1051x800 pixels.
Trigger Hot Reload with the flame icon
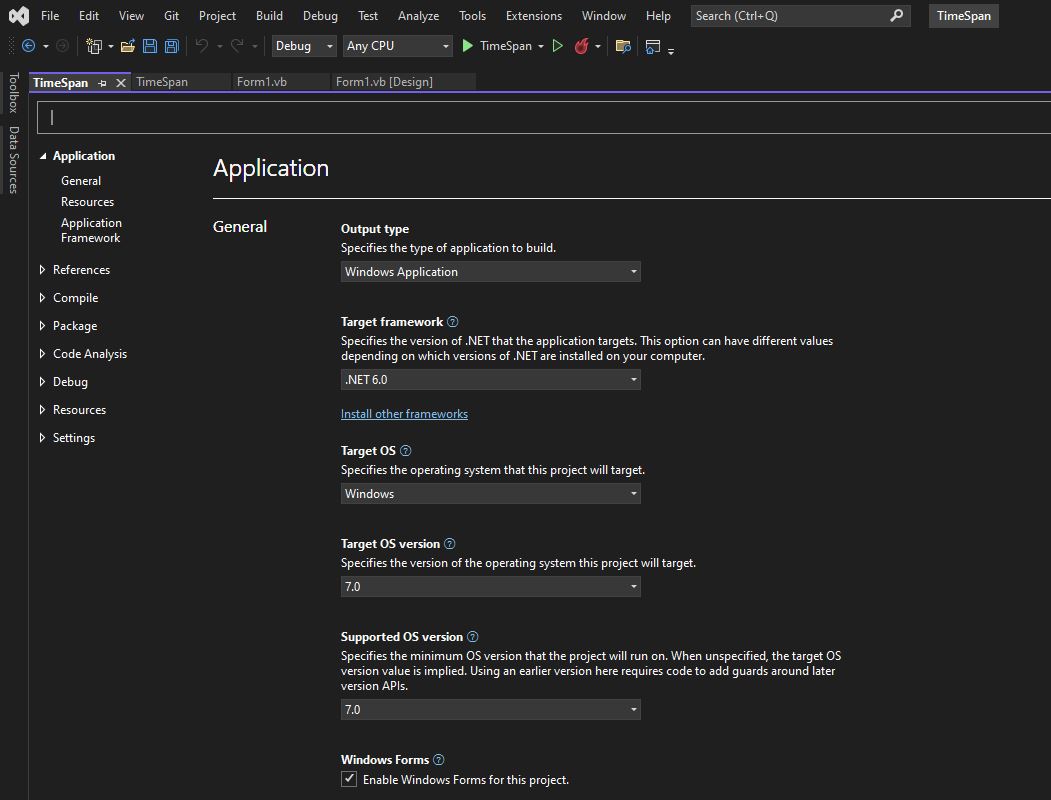coord(585,46)
